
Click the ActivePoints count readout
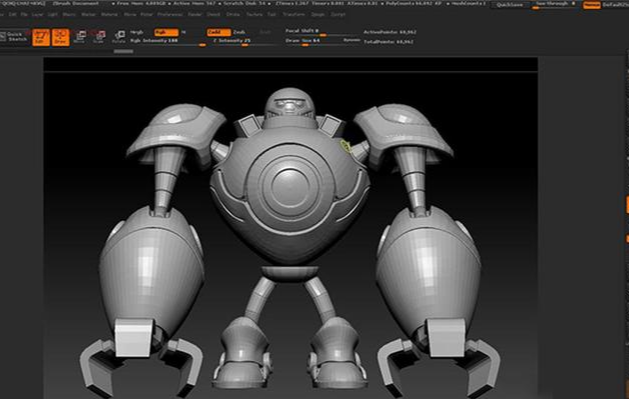pos(390,32)
